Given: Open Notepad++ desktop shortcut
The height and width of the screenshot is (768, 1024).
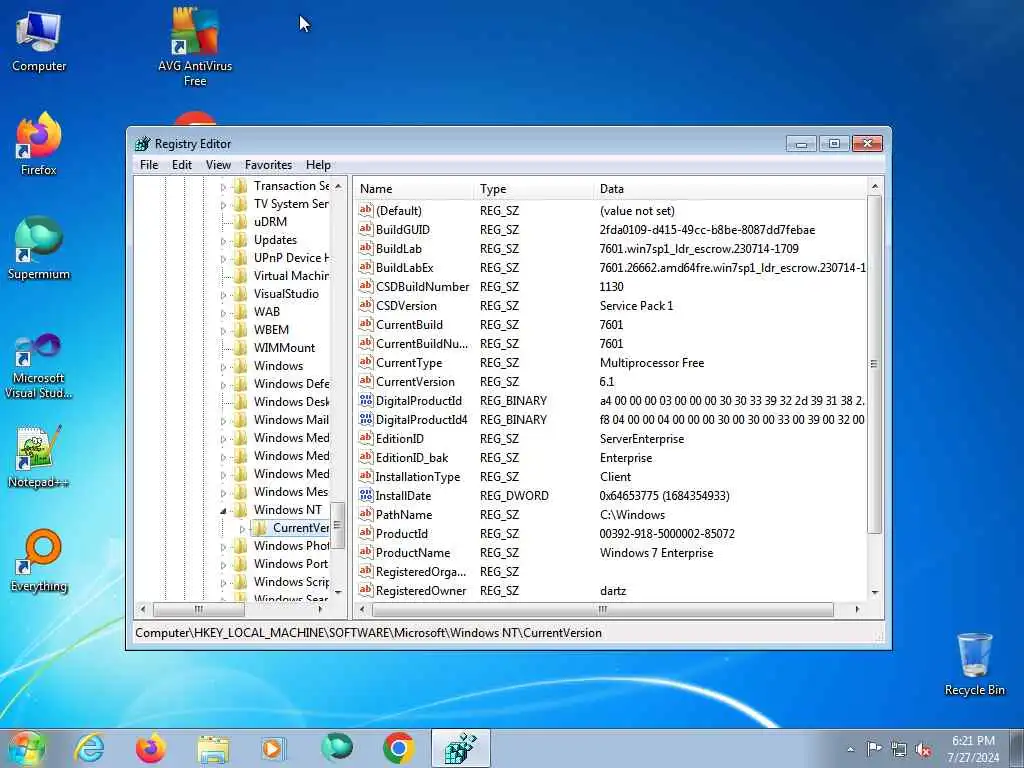Looking at the screenshot, I should (39, 457).
